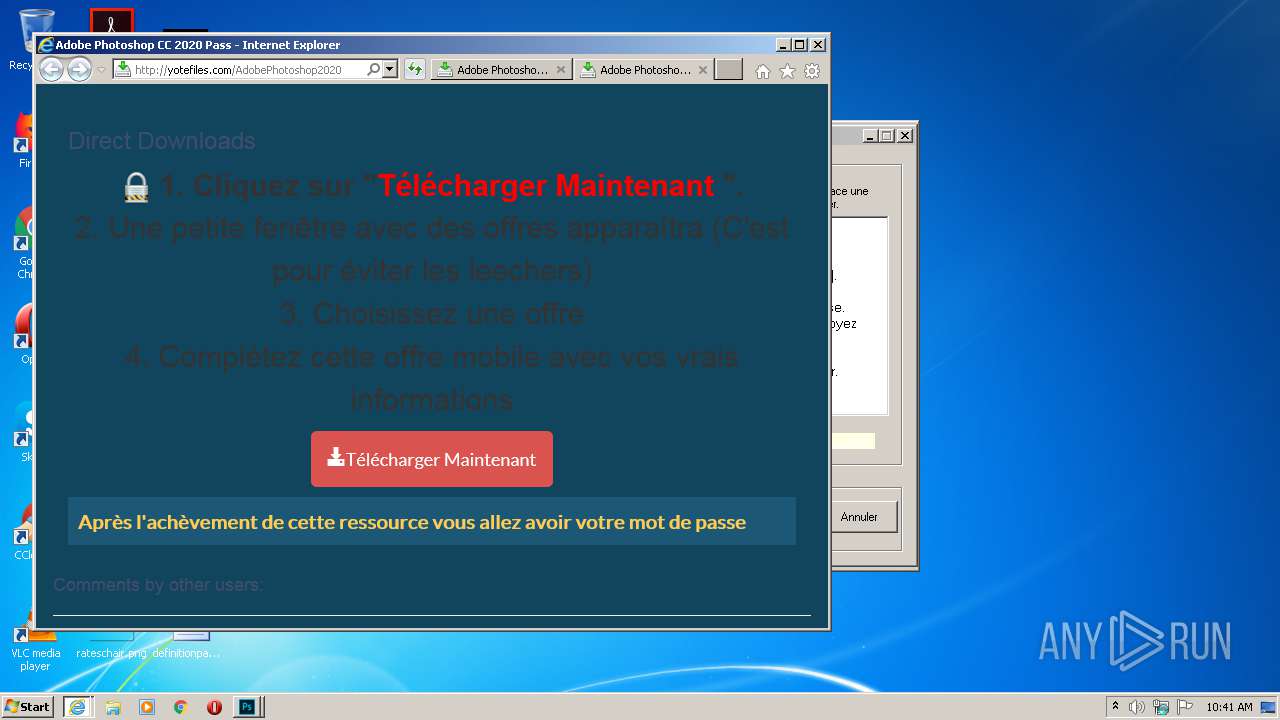The image size is (1280, 720).
Task: Maximize the Internet Explorer window
Action: click(799, 45)
